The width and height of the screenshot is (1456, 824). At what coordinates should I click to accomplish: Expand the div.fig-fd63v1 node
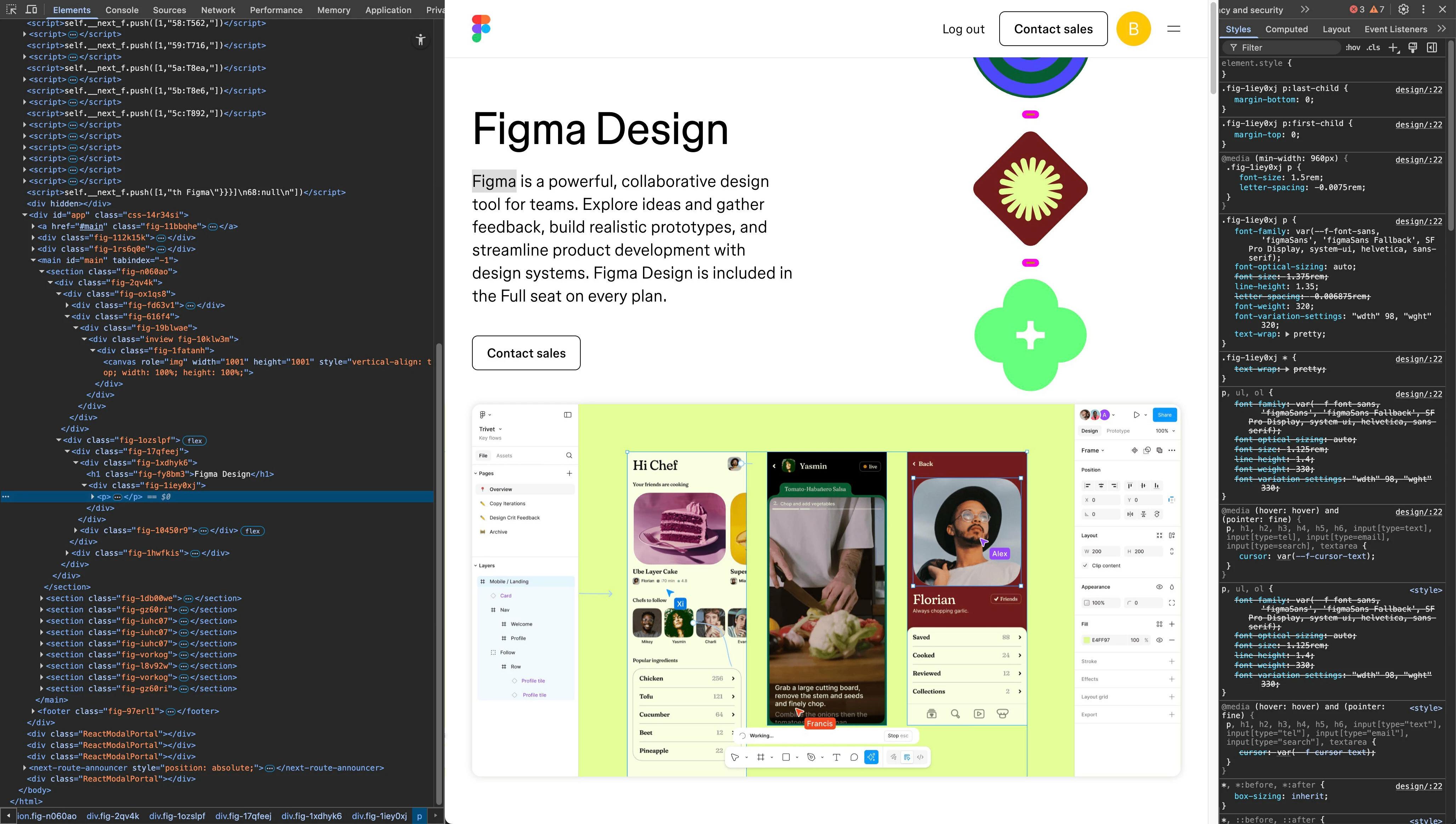tap(67, 305)
